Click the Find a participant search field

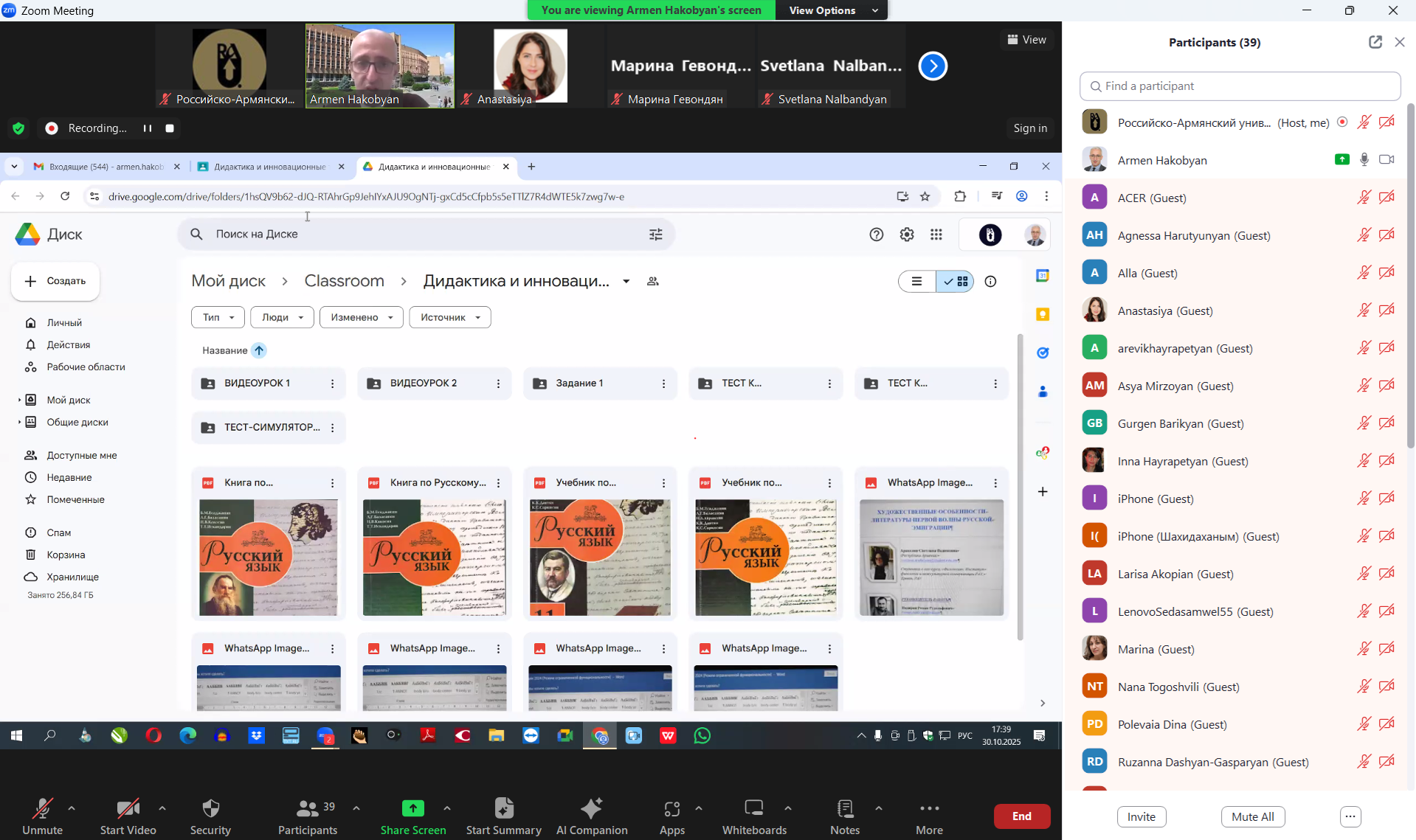point(1240,86)
